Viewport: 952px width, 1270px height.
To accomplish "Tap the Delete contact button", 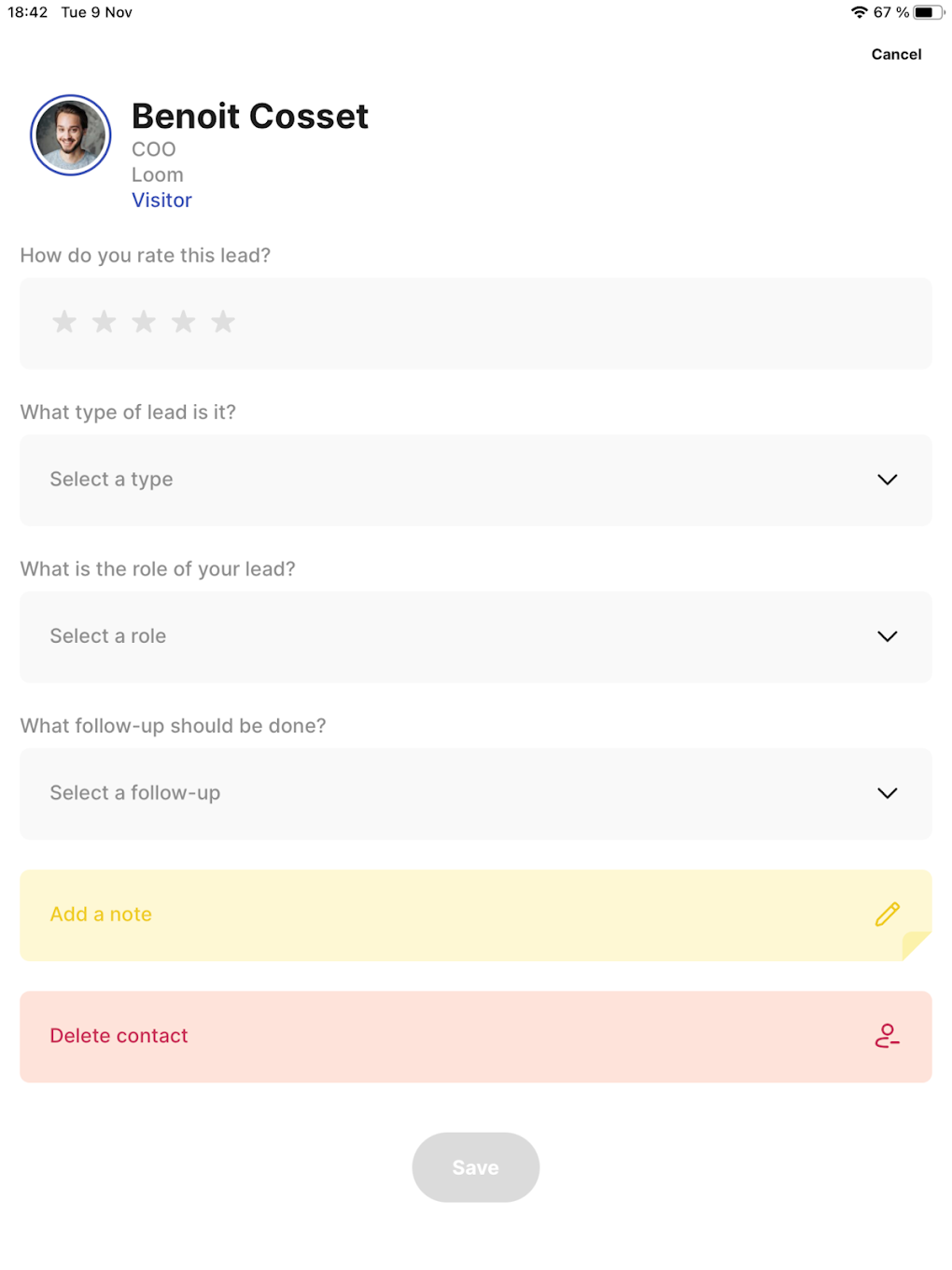I will (x=448, y=1036).
